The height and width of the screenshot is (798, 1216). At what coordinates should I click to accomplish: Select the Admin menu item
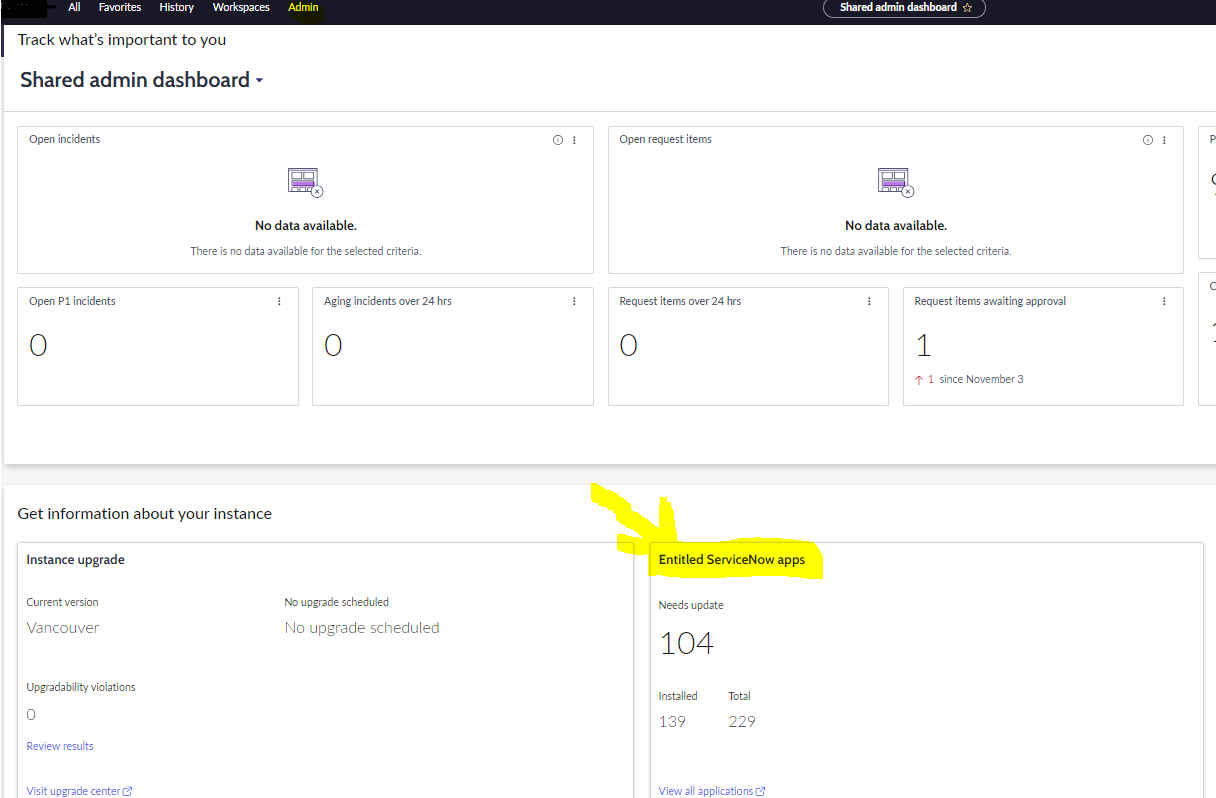303,7
